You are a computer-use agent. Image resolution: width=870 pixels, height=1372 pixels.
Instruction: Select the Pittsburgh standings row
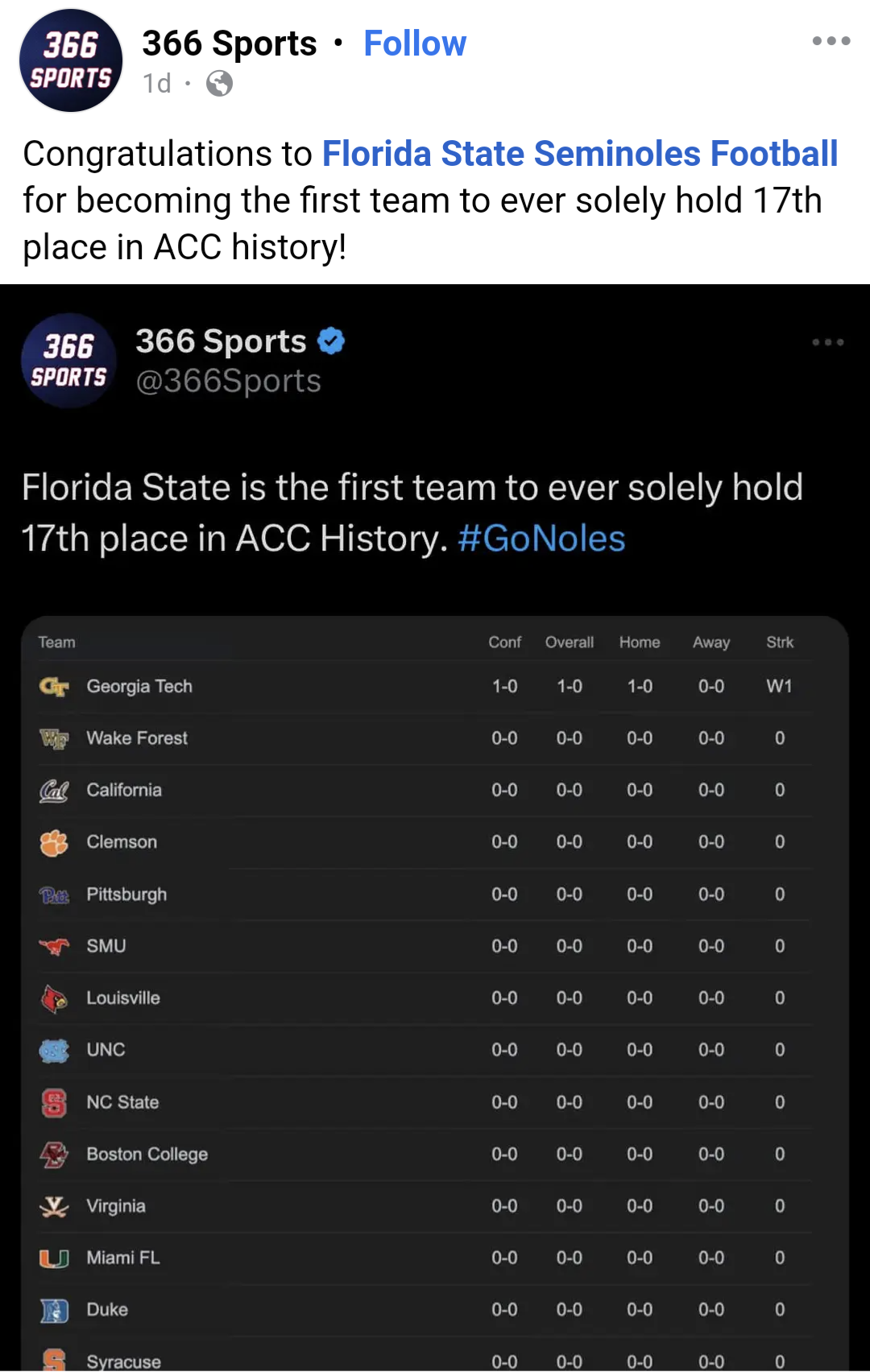coord(425,895)
